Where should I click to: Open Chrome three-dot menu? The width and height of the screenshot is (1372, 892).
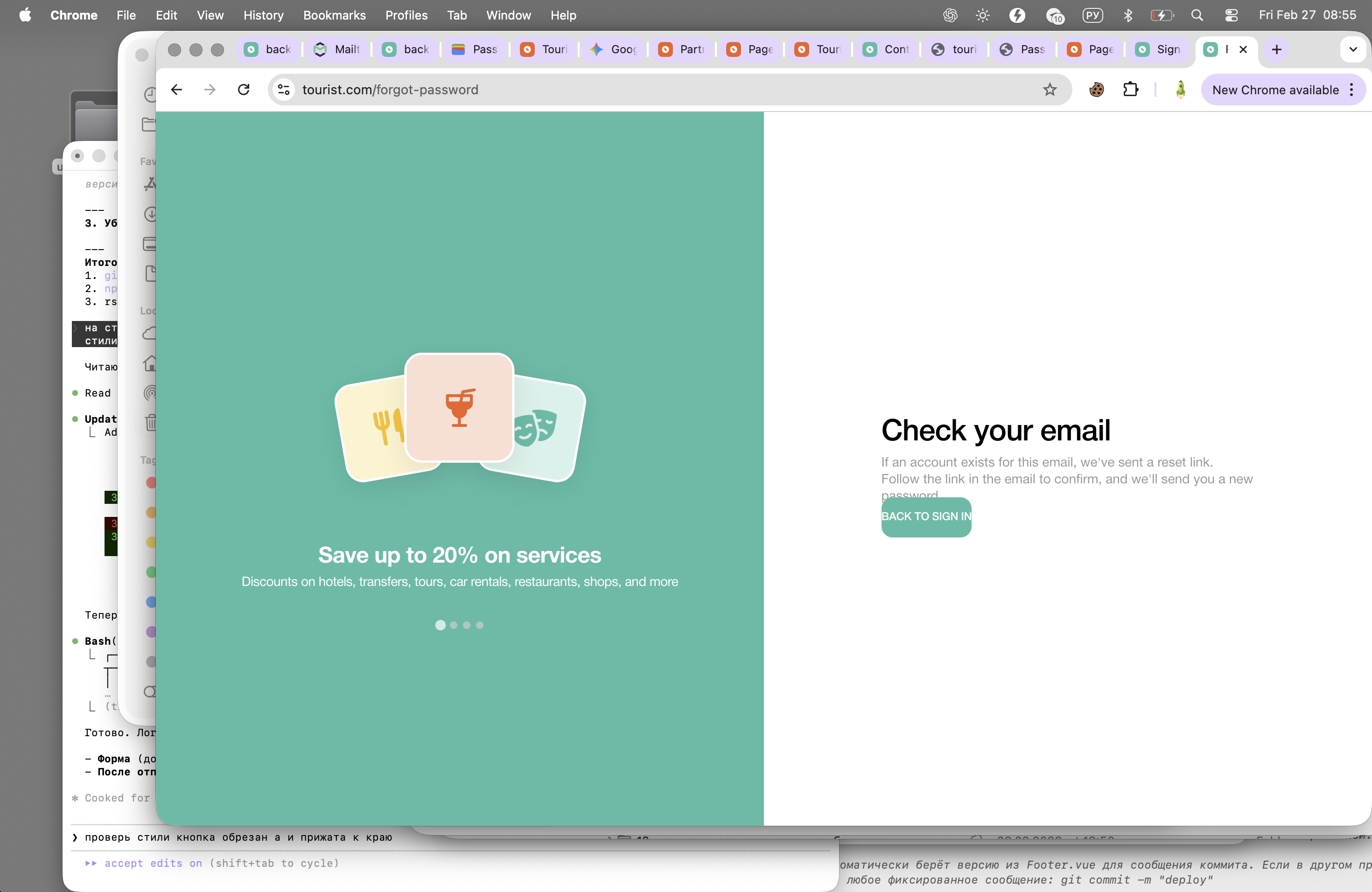pyautogui.click(x=1352, y=89)
